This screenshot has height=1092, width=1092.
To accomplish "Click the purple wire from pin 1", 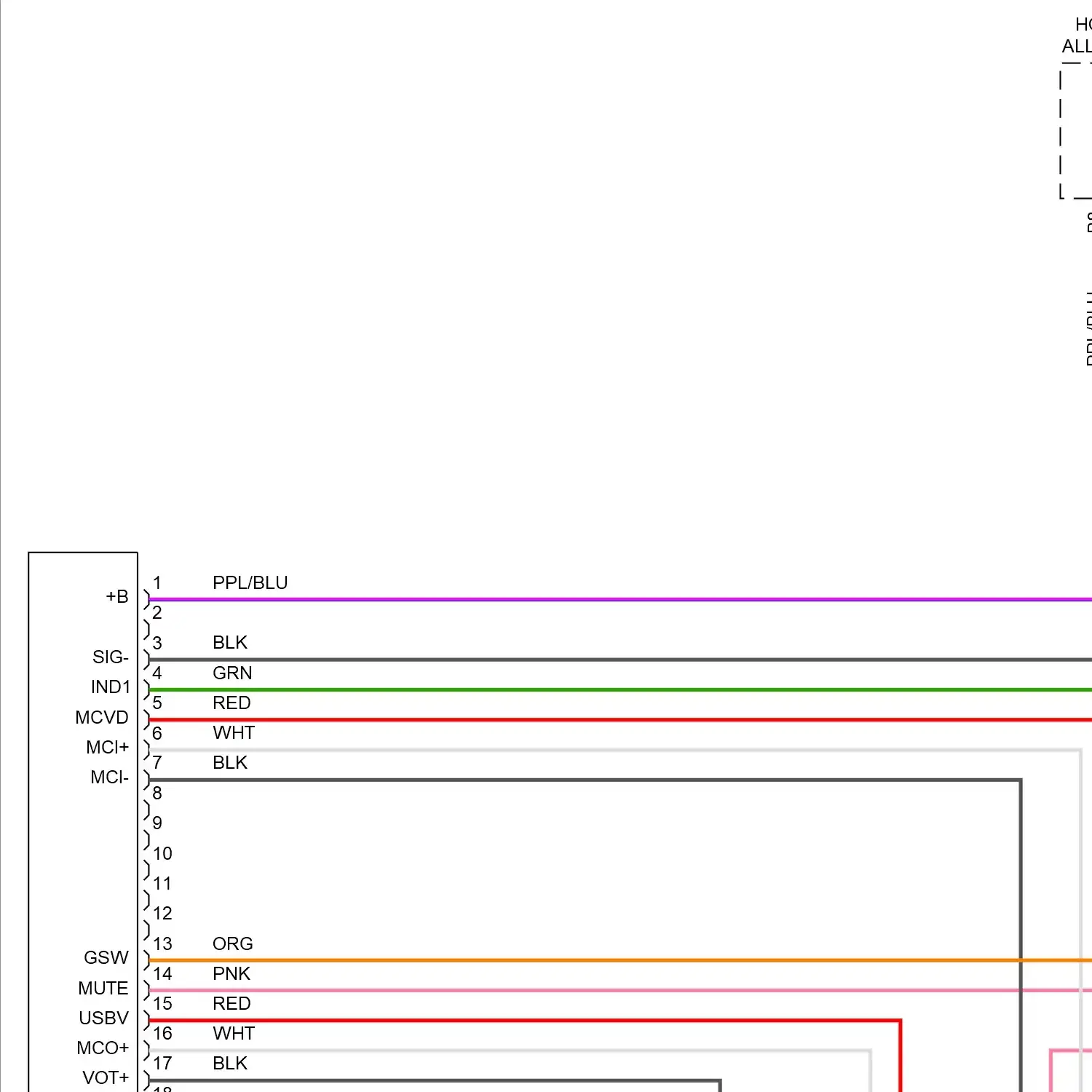I will click(620, 600).
